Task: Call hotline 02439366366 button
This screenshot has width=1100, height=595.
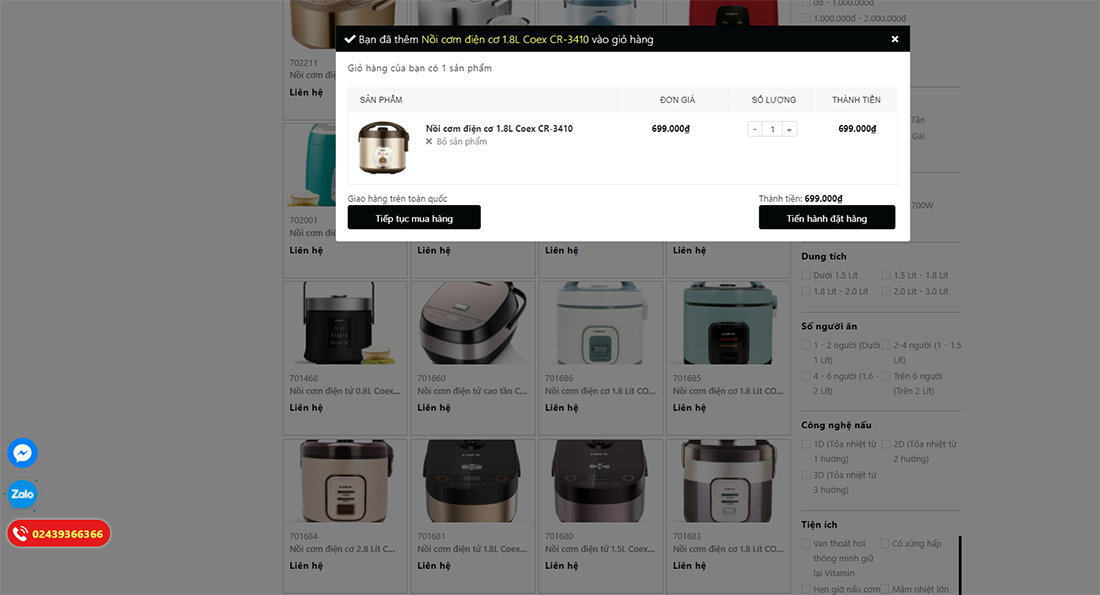Action: click(59, 534)
